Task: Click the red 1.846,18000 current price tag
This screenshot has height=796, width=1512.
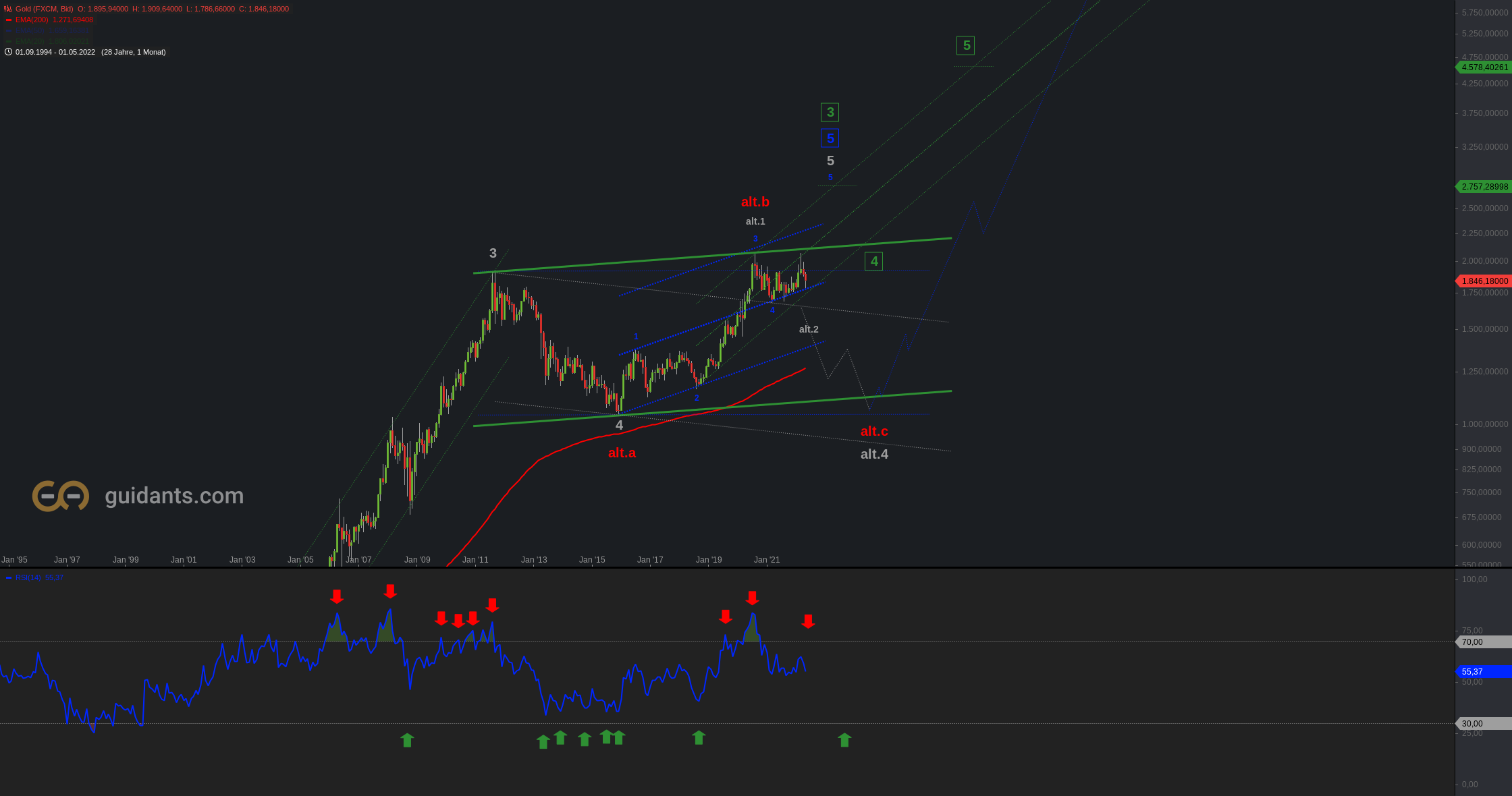Action: pyautogui.click(x=1484, y=281)
